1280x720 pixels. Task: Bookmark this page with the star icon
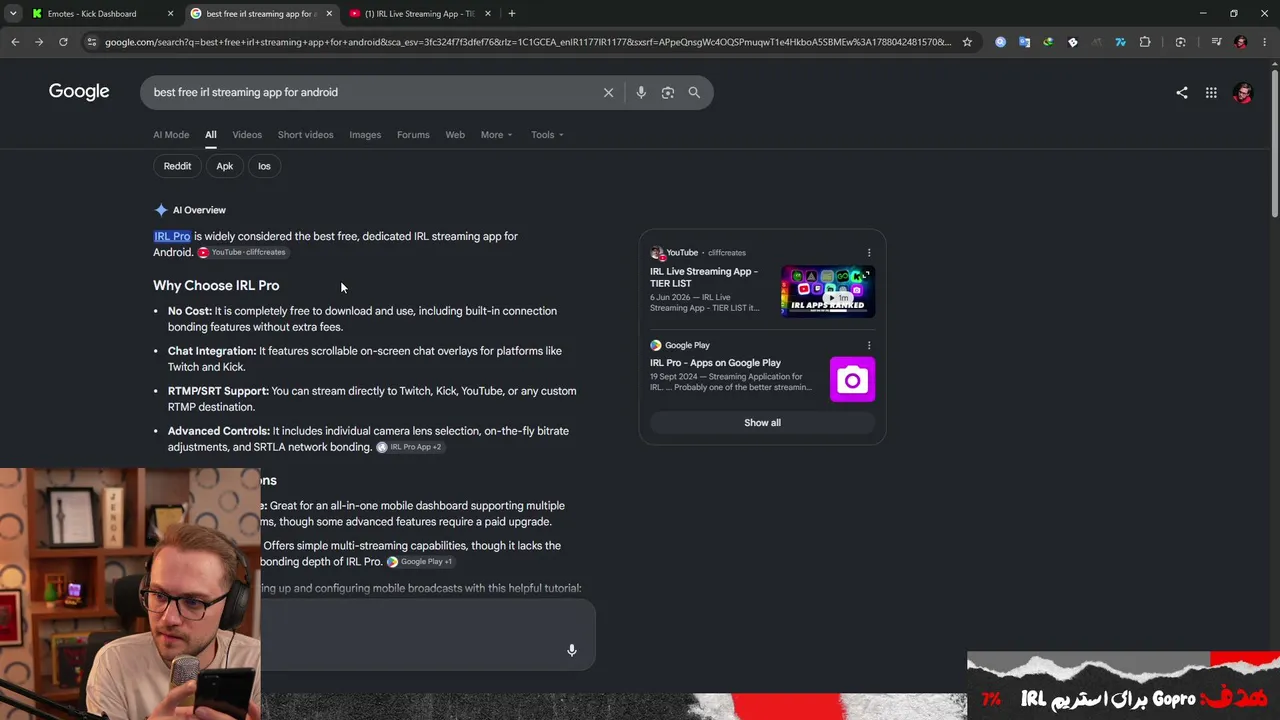[967, 42]
